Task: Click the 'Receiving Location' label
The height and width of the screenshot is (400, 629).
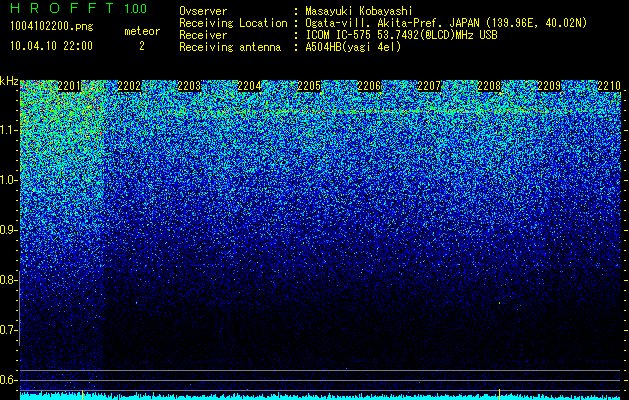Action: pos(233,23)
